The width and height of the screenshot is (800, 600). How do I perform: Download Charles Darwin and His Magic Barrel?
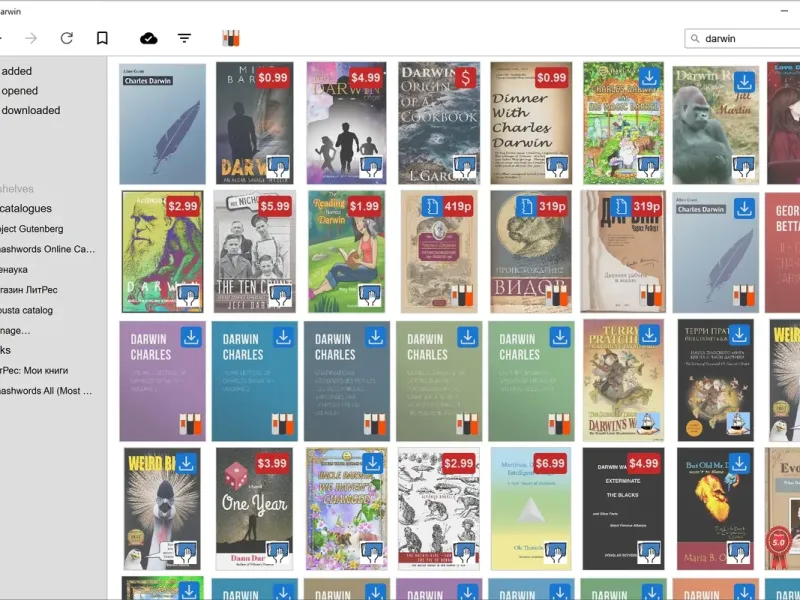pos(649,78)
